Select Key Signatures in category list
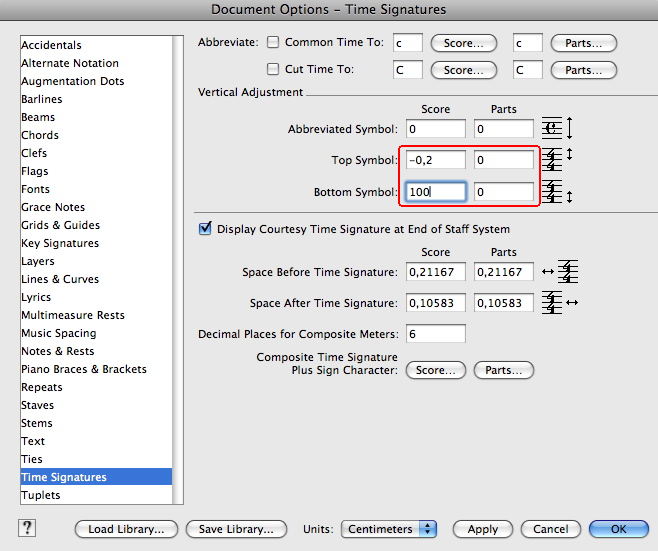The image size is (658, 551). [x=60, y=243]
